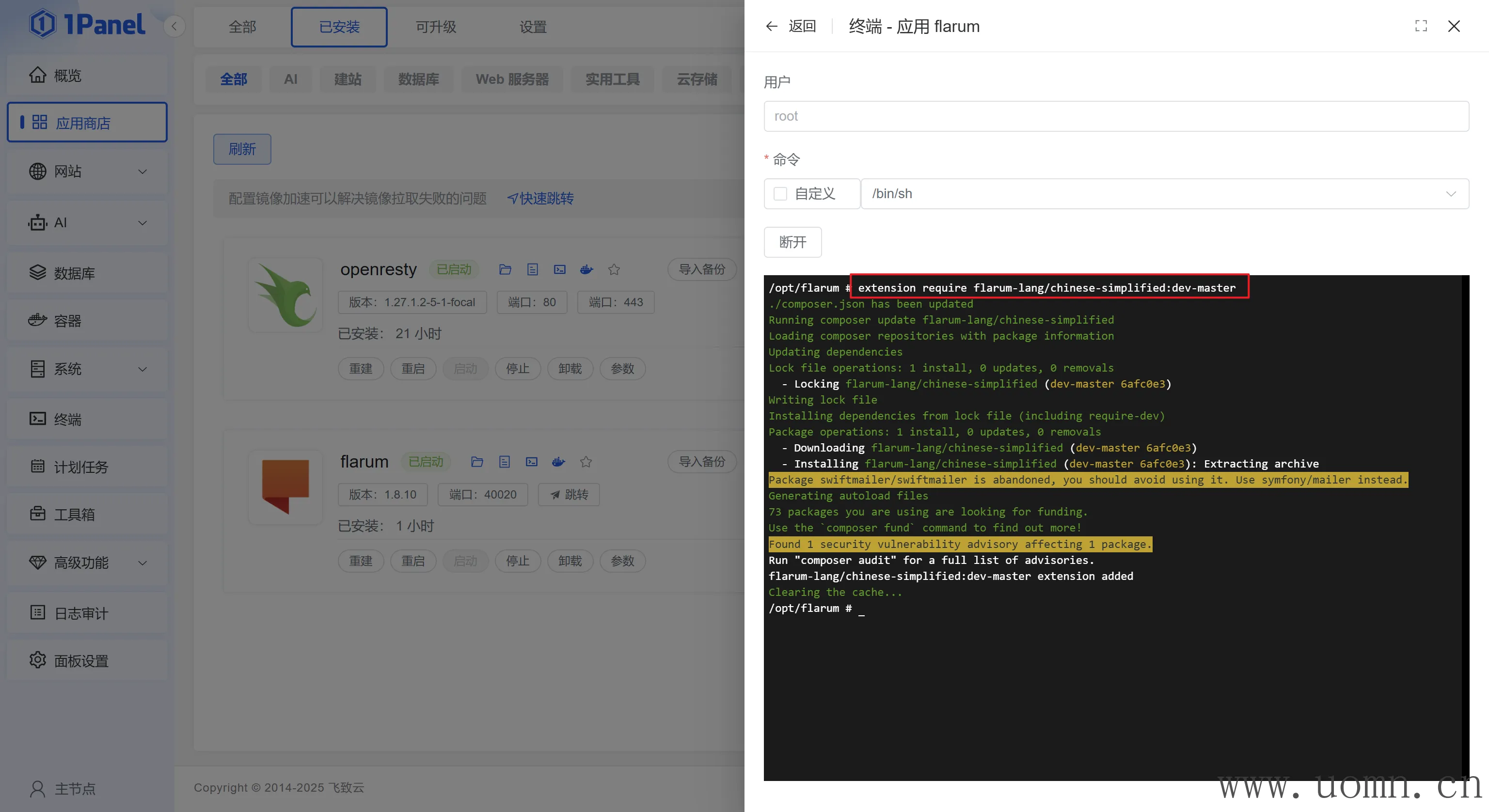Switch to the 可升级 tab
Viewport: 1489px width, 812px height.
[x=436, y=27]
